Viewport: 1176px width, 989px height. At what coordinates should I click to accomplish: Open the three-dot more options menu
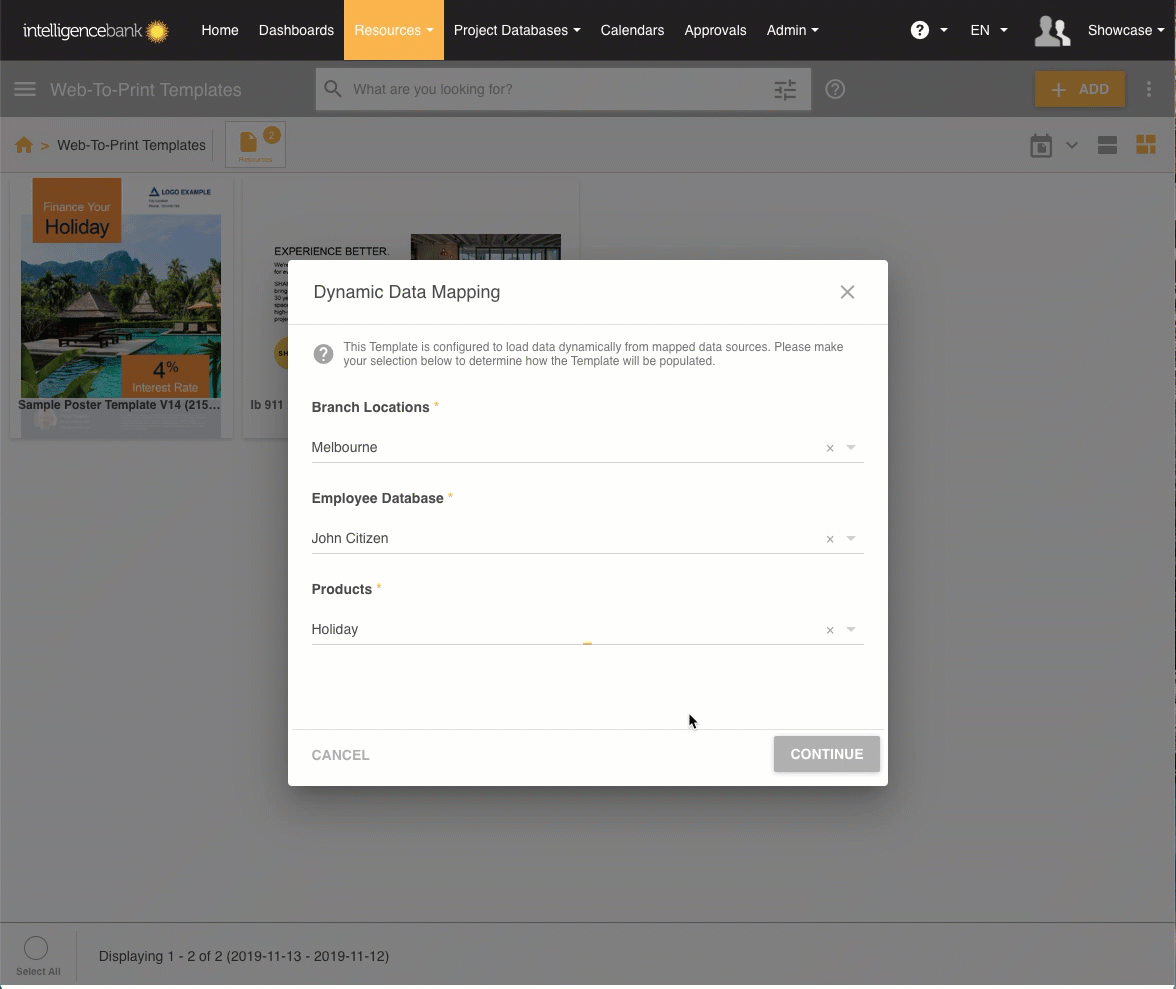point(1149,90)
